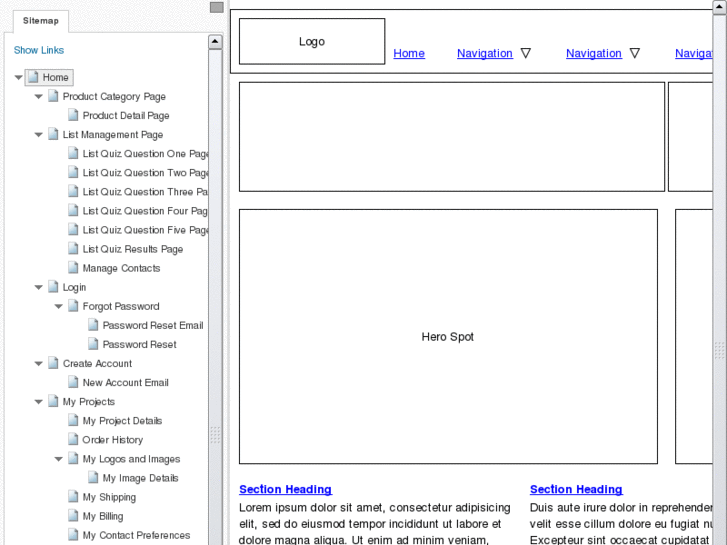Screen dimensions: 727x545
Task: Click page icon beside Password Reset Email
Action: point(93,325)
